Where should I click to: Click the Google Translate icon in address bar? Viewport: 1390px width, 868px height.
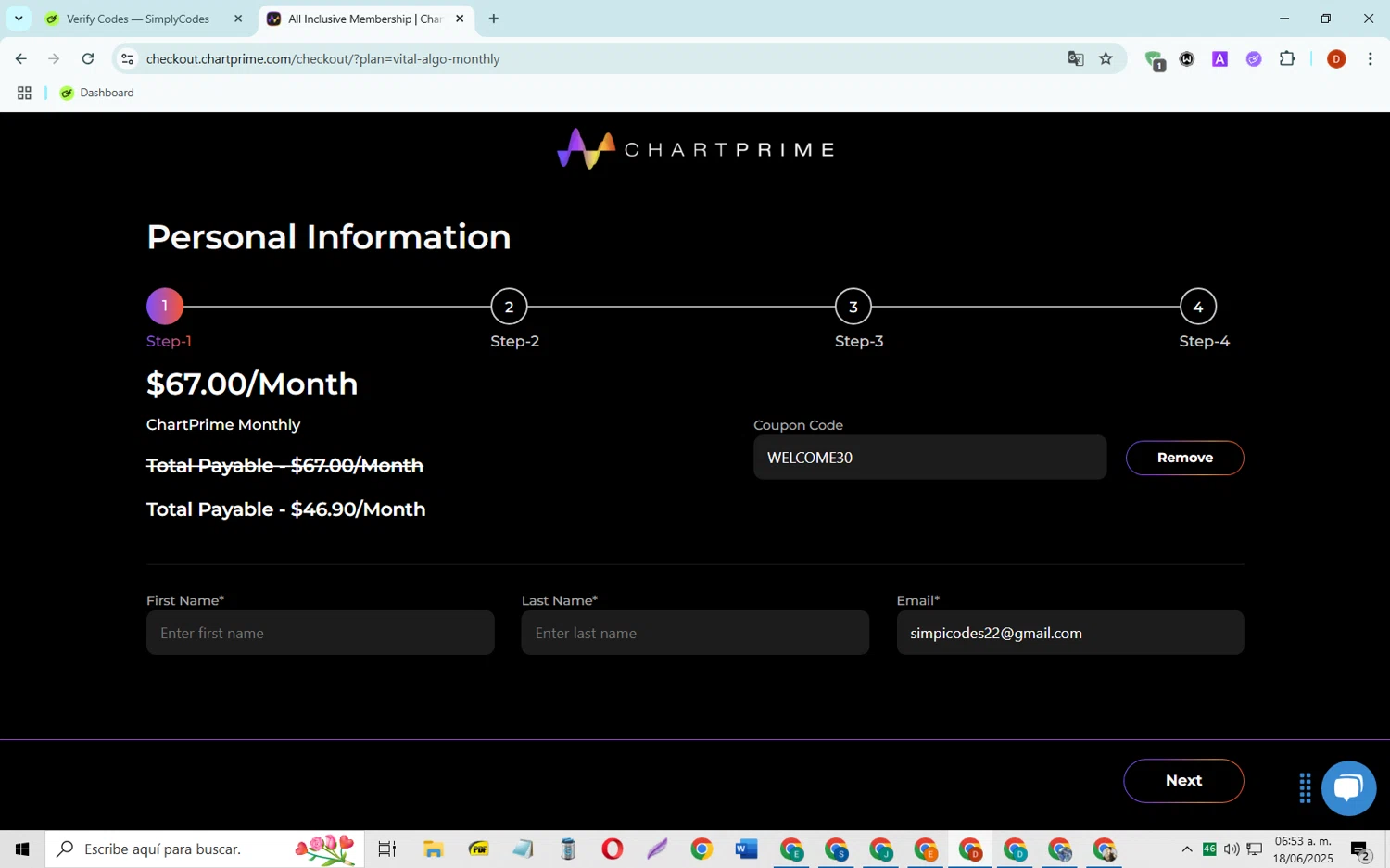pos(1075,58)
